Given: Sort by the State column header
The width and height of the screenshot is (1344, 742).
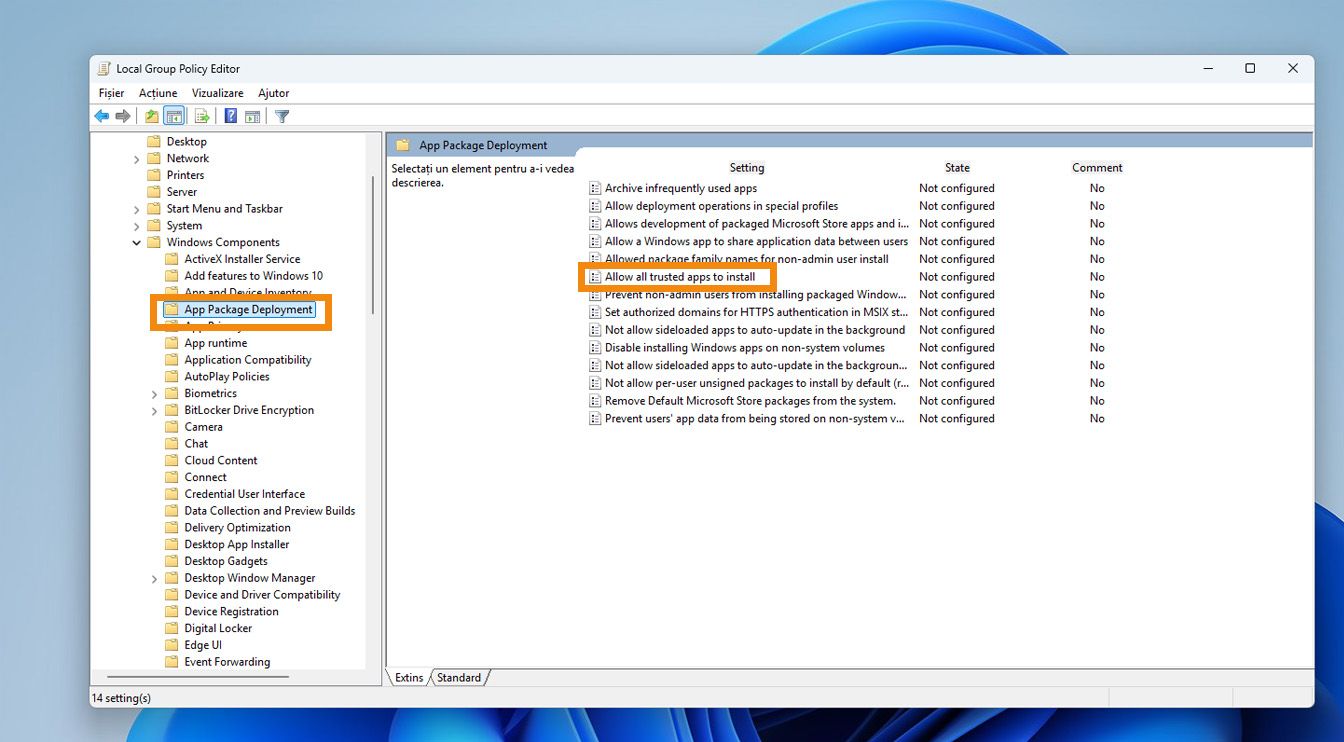Looking at the screenshot, I should point(957,168).
